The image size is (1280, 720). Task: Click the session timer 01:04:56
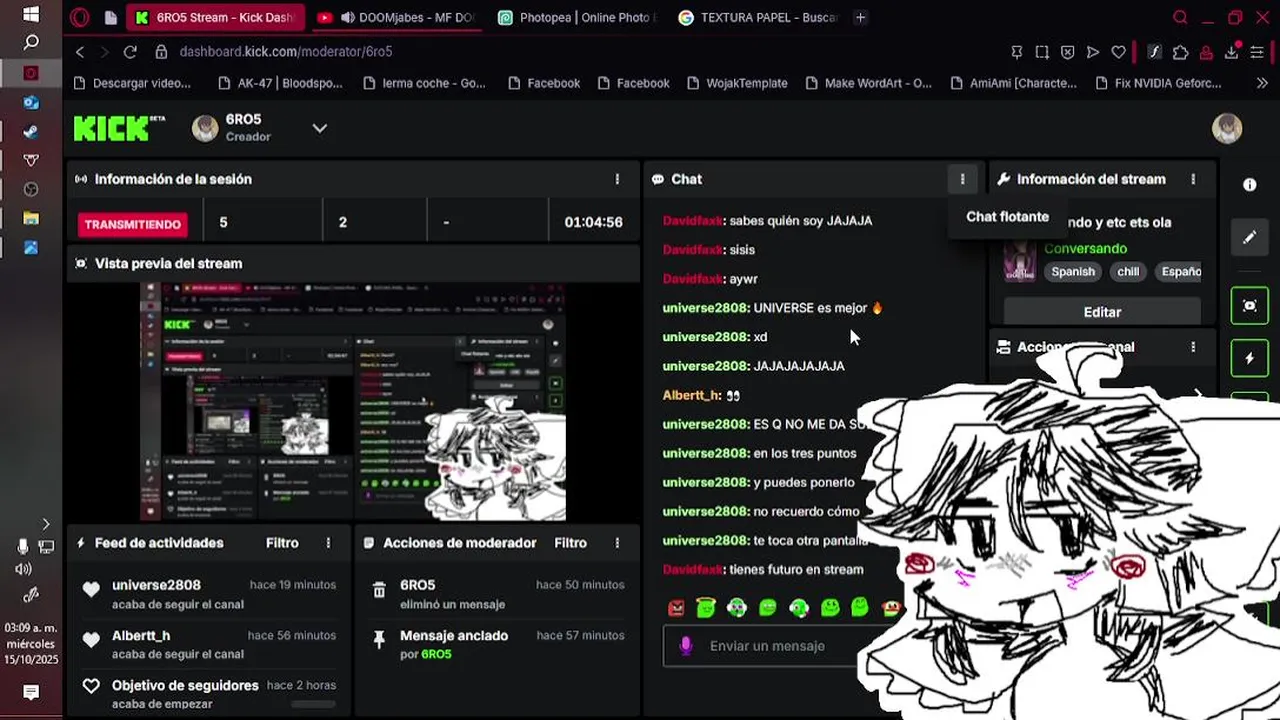click(593, 222)
